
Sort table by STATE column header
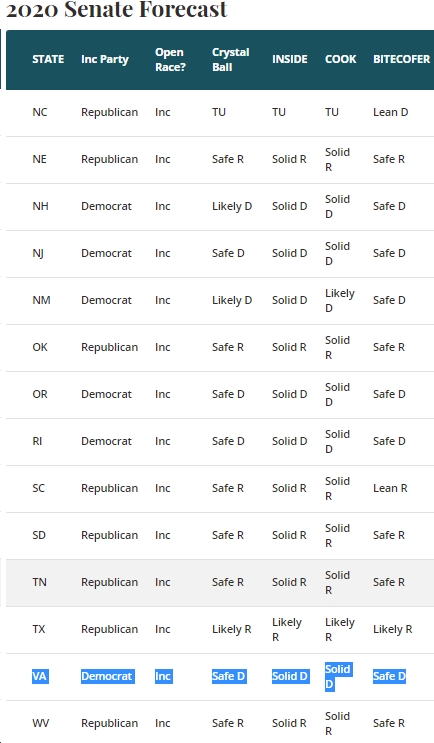[x=48, y=59]
